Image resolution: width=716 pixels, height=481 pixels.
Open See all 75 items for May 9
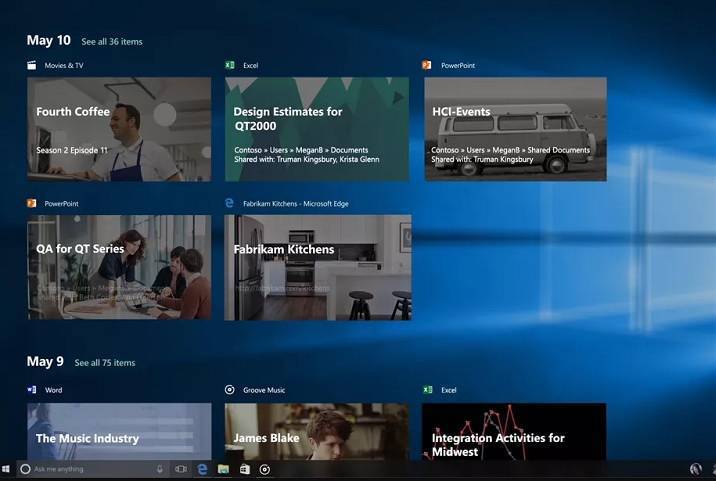click(x=105, y=363)
